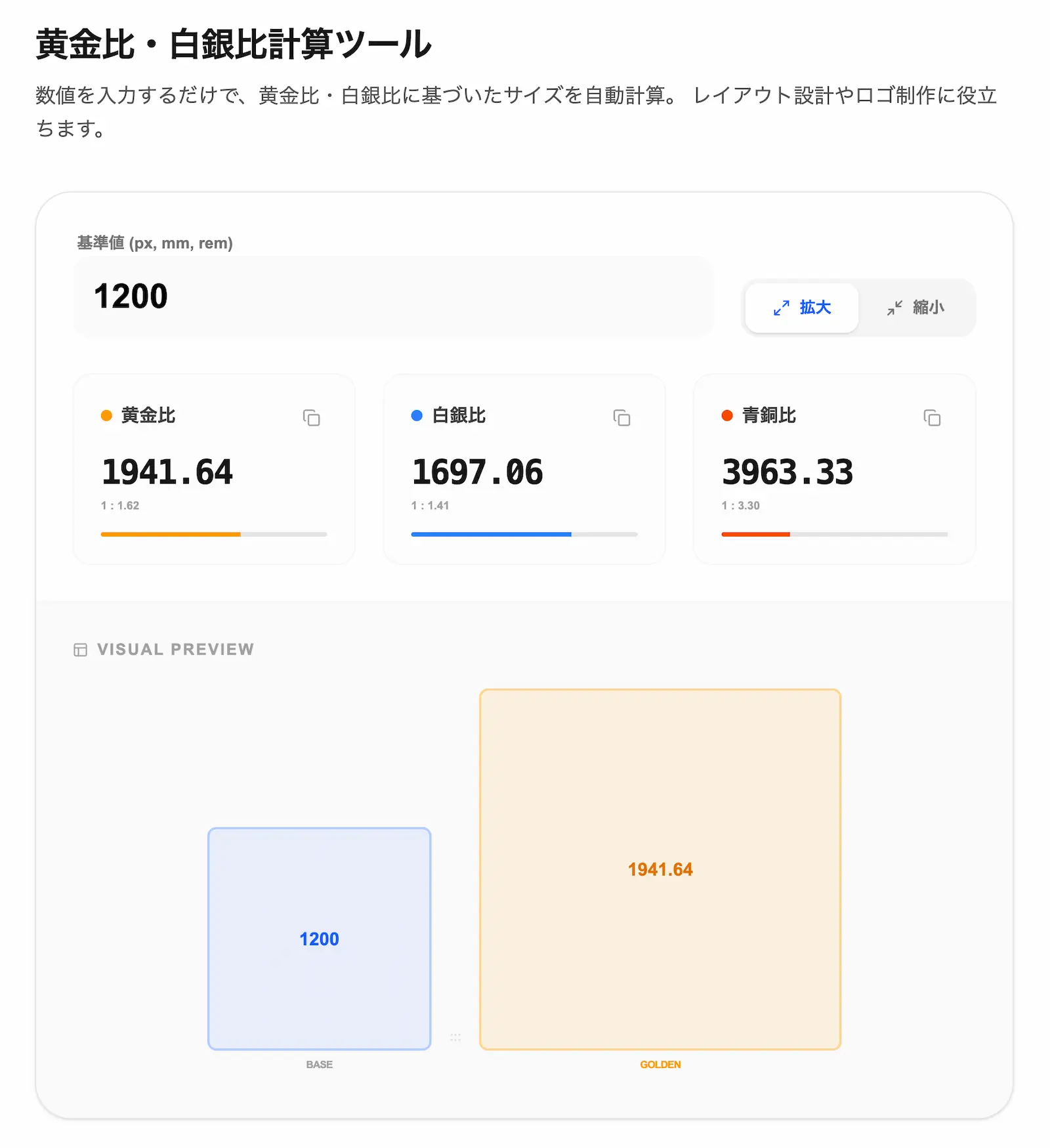
Task: Click the BASE label under preview
Action: pos(320,1065)
